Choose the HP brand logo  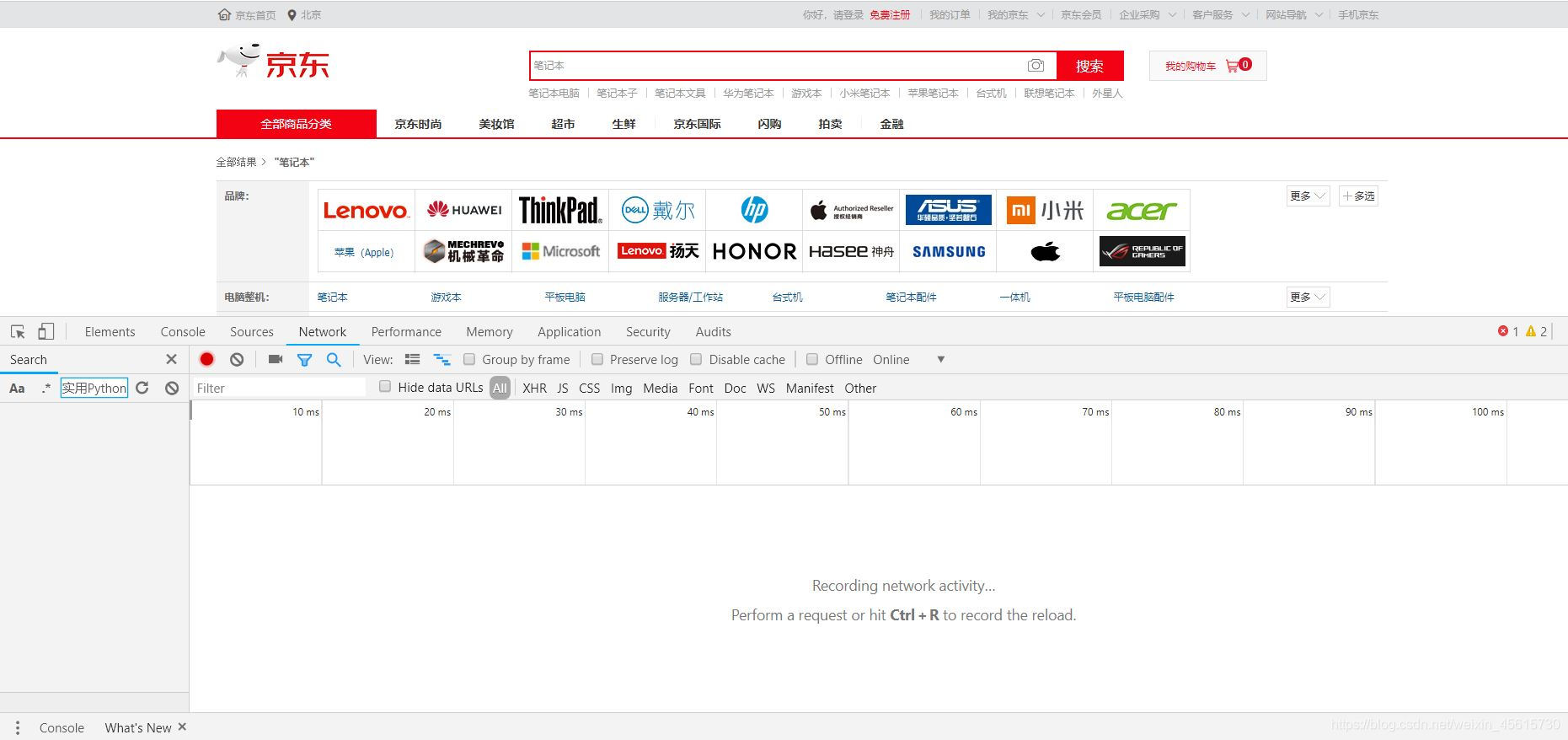coord(754,210)
